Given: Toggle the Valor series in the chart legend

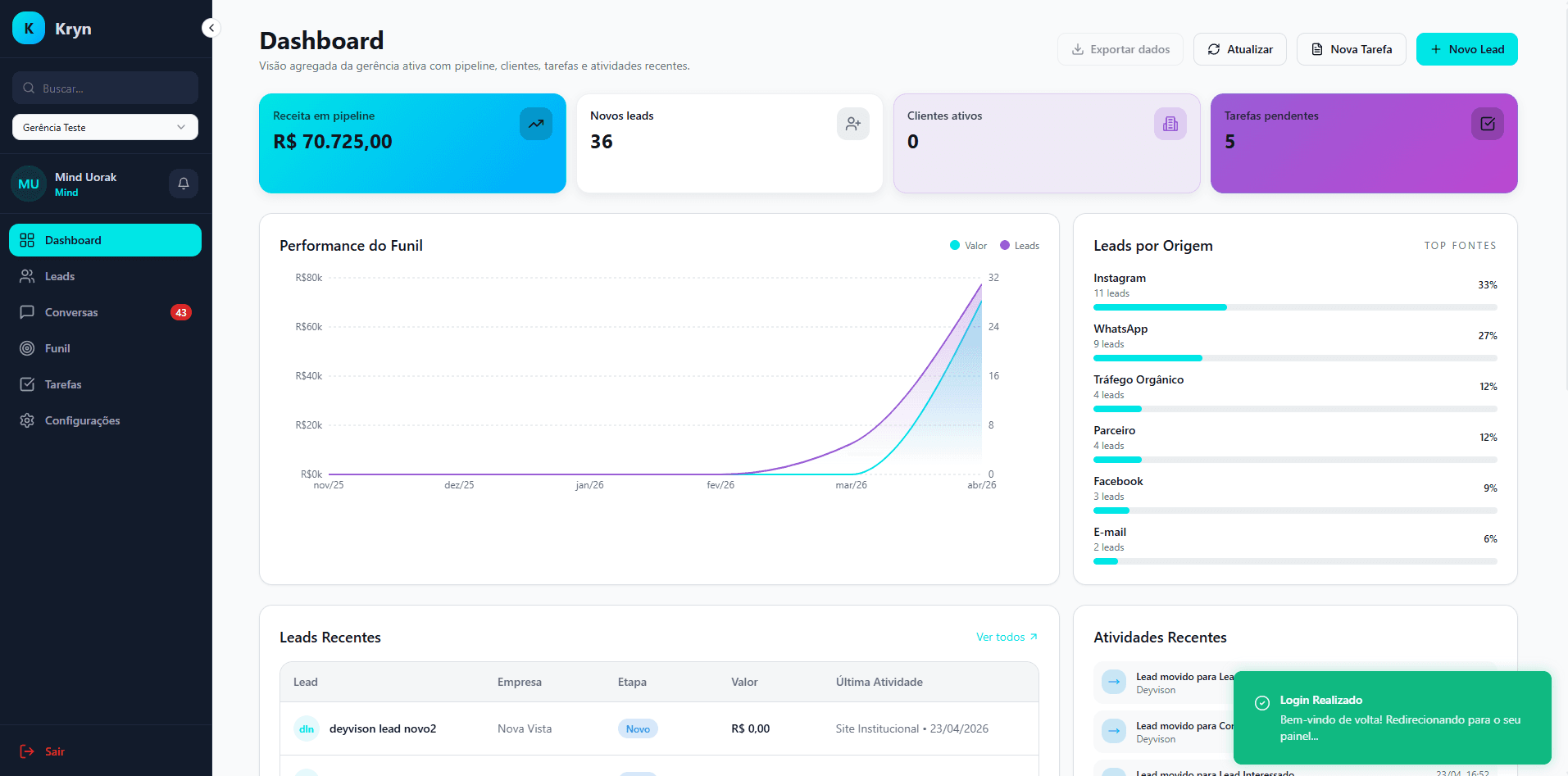Looking at the screenshot, I should tap(968, 245).
